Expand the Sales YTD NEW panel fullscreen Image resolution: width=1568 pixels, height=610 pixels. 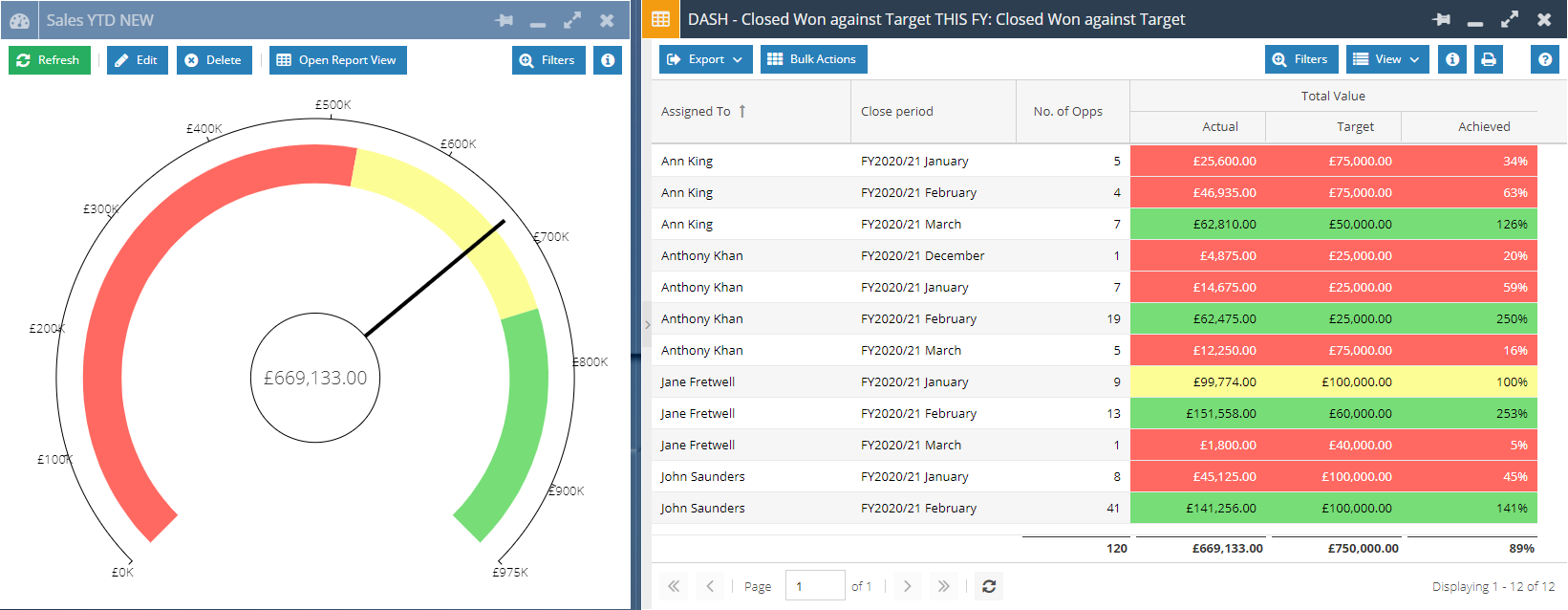[572, 20]
